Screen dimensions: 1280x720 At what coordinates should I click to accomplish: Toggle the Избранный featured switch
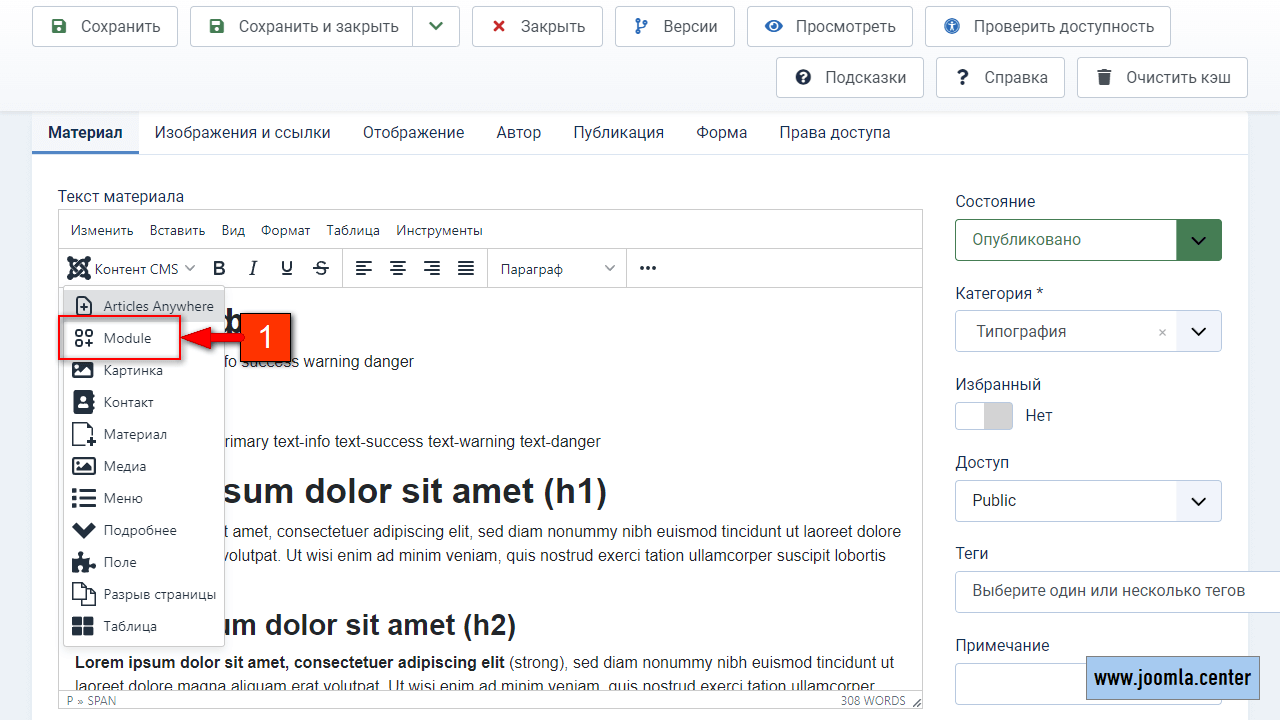pyautogui.click(x=984, y=416)
